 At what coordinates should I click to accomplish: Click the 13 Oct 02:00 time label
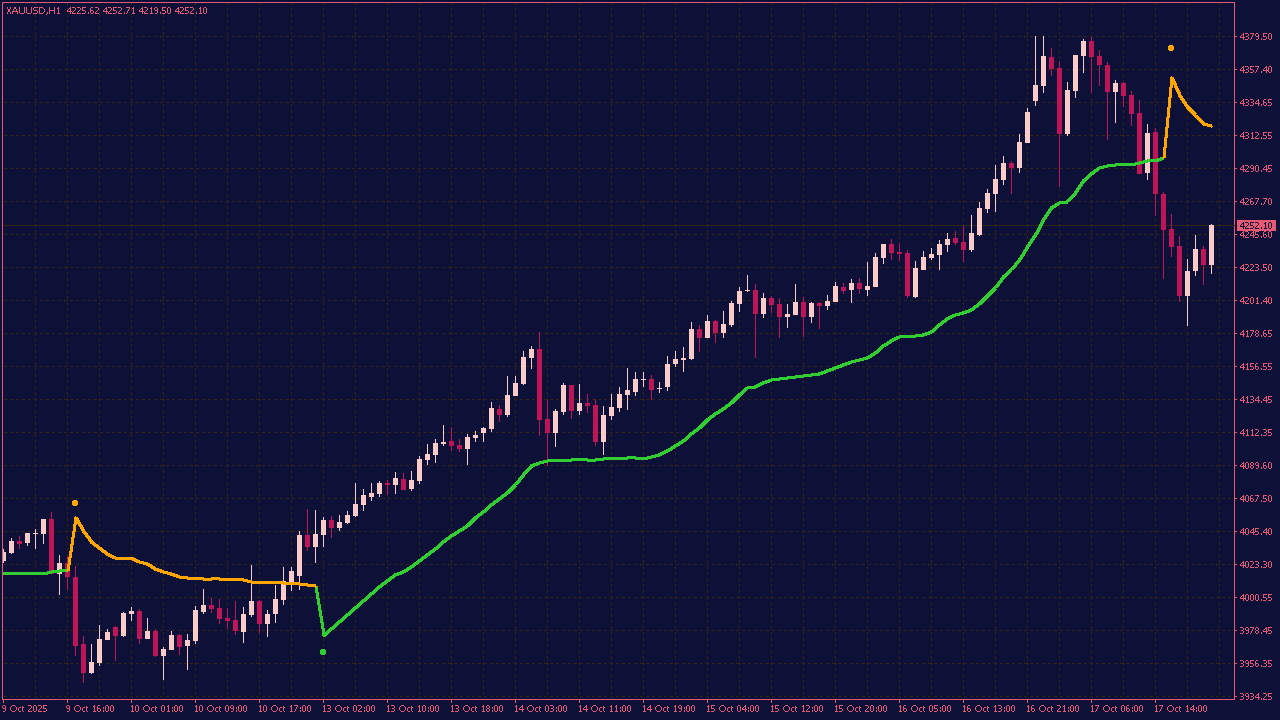[x=345, y=709]
